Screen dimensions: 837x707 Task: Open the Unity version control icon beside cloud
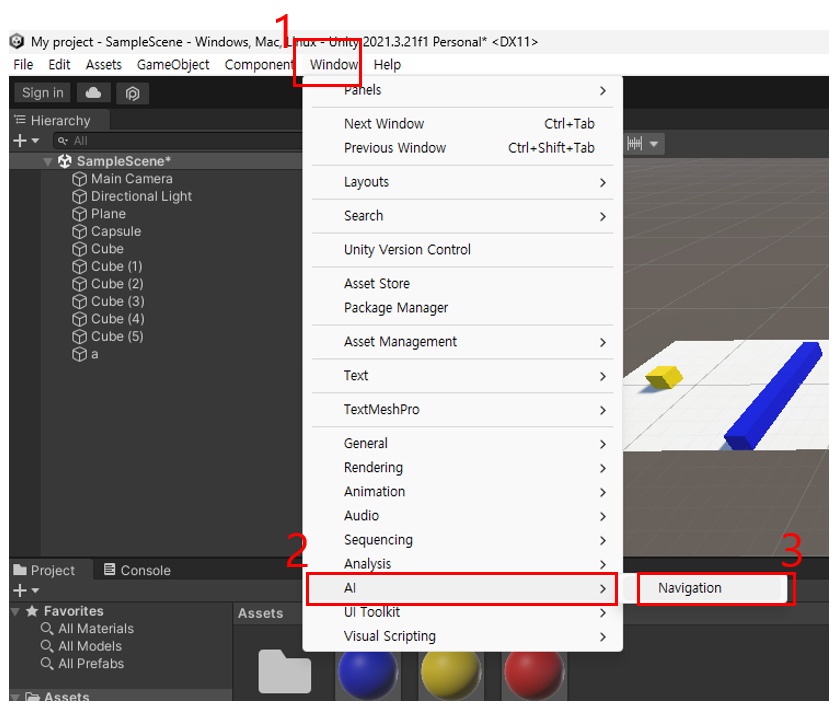132,93
